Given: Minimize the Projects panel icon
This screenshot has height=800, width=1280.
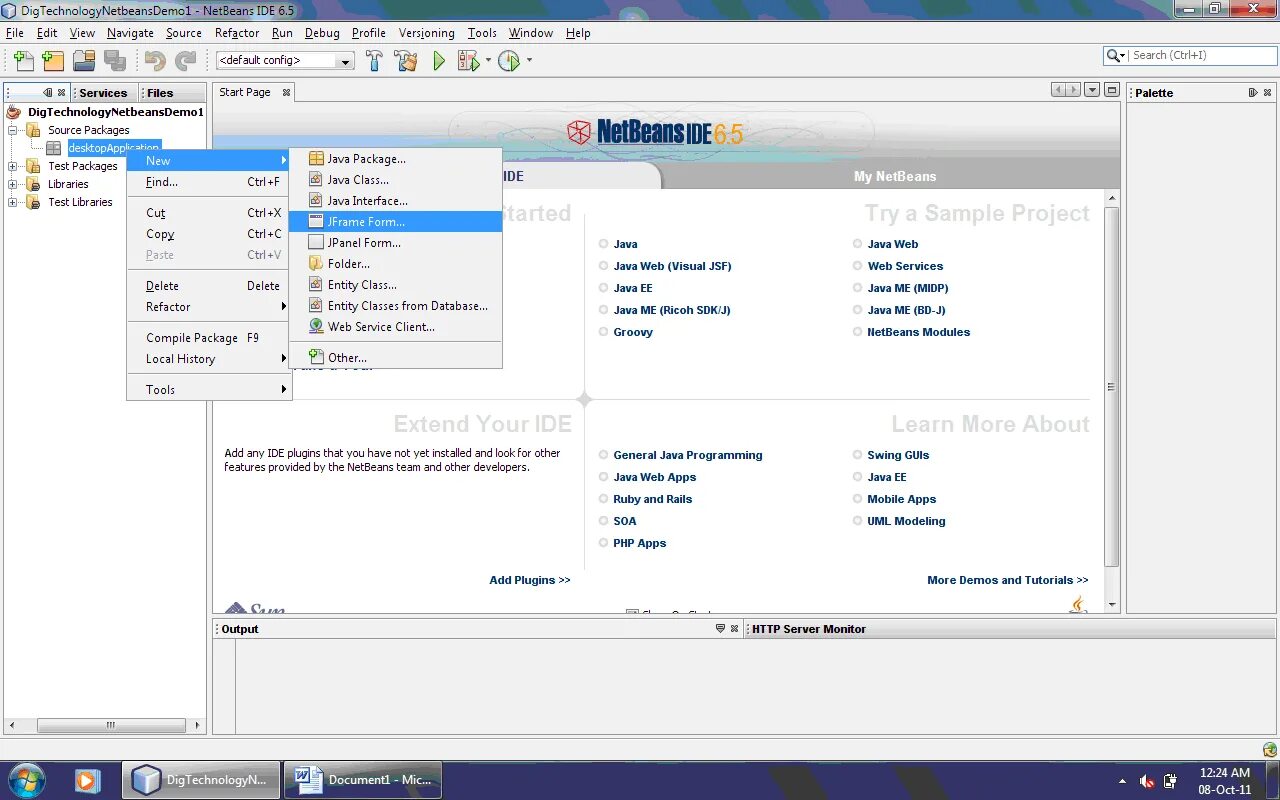Looking at the screenshot, I should coord(48,93).
